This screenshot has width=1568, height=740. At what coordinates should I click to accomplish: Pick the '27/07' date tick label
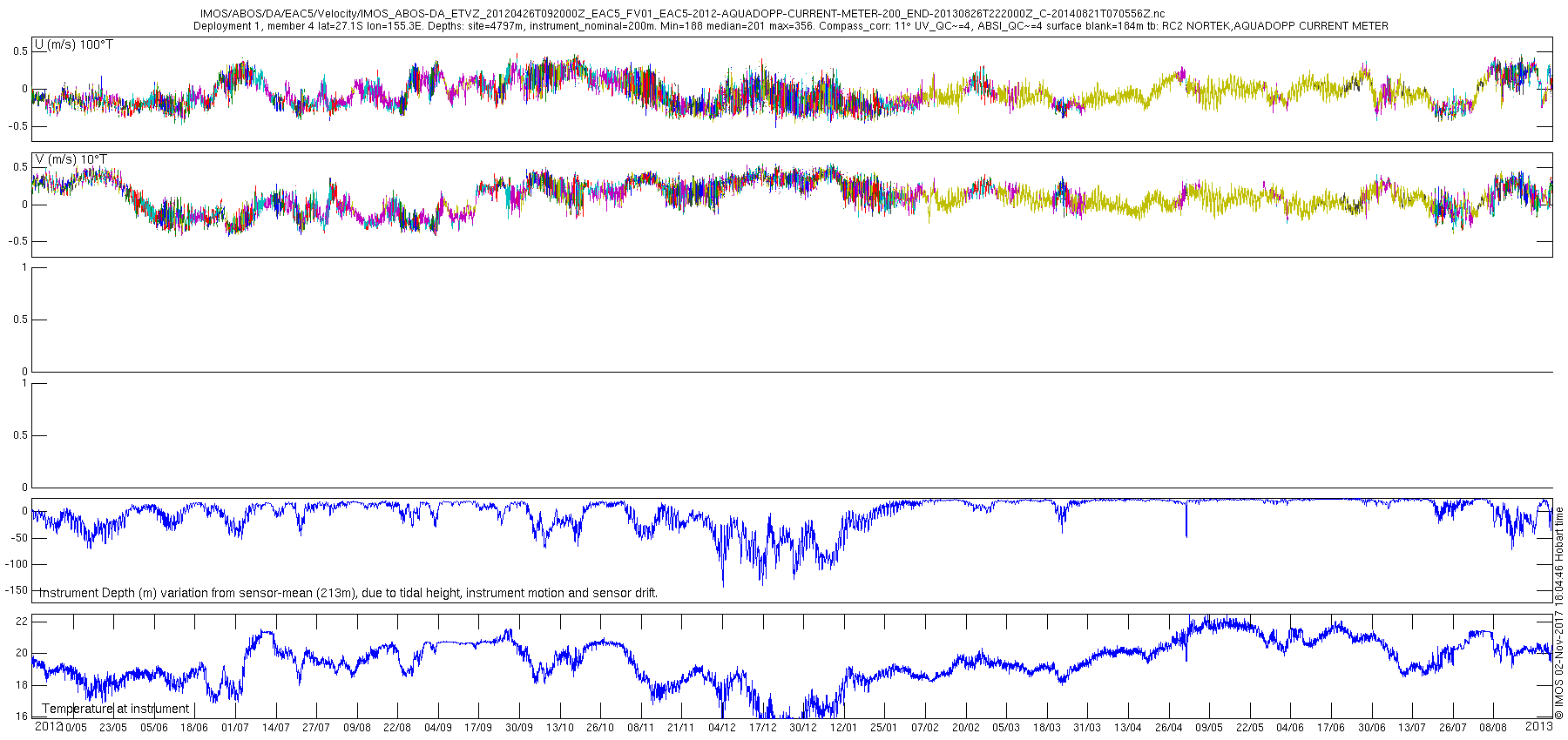(316, 728)
